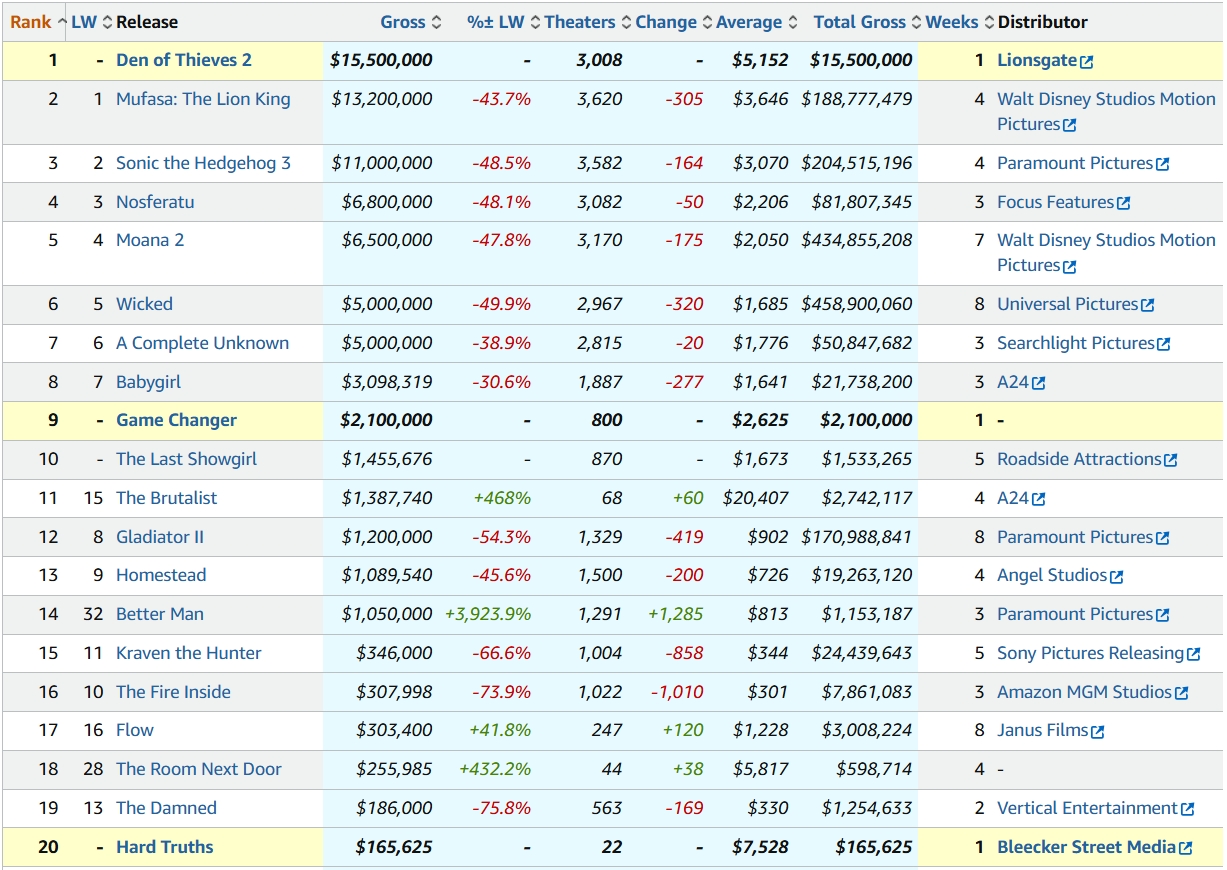The height and width of the screenshot is (870, 1227).
Task: Open Homestead release link
Action: (161, 575)
